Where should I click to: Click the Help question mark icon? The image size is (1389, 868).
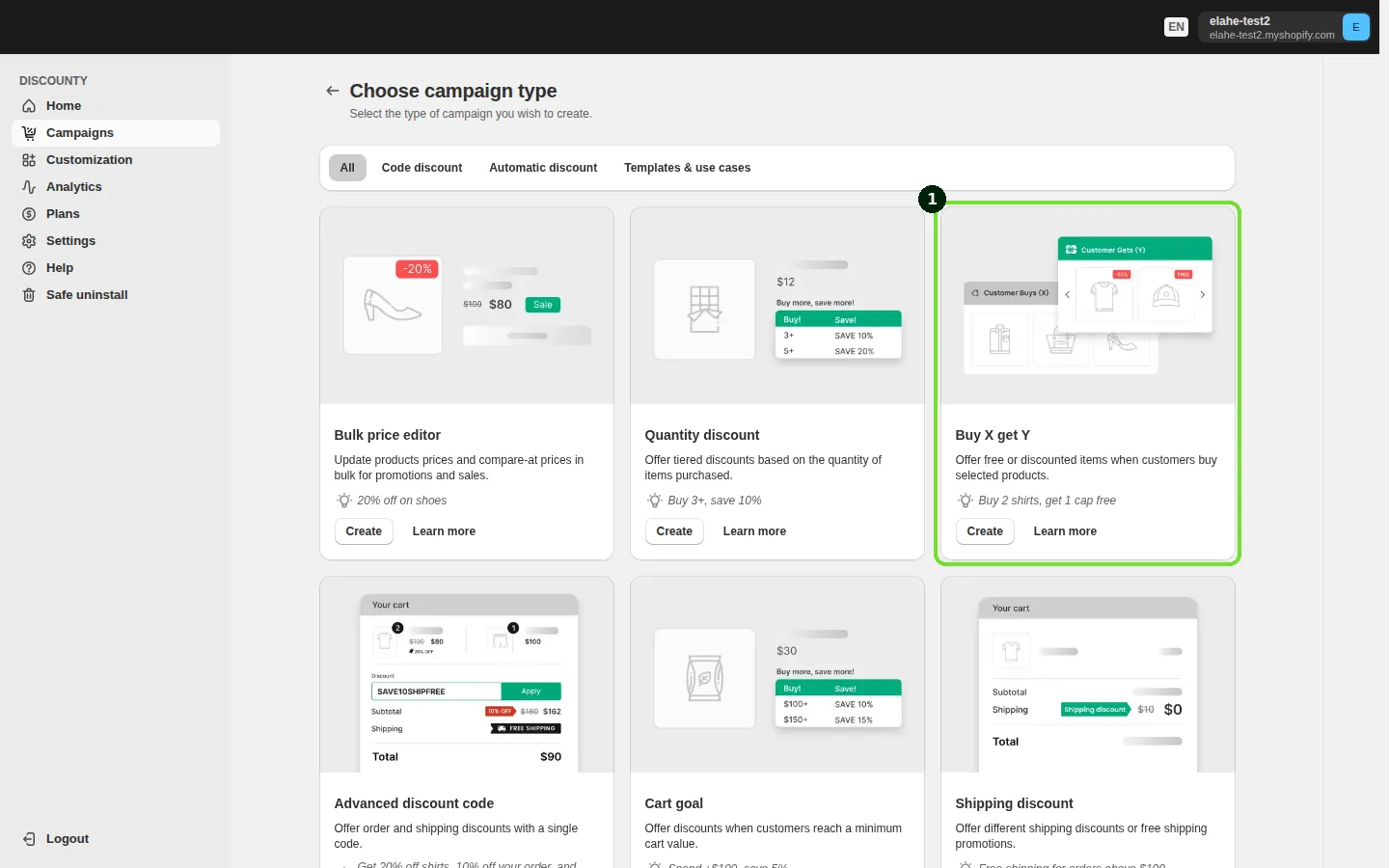pos(29,268)
